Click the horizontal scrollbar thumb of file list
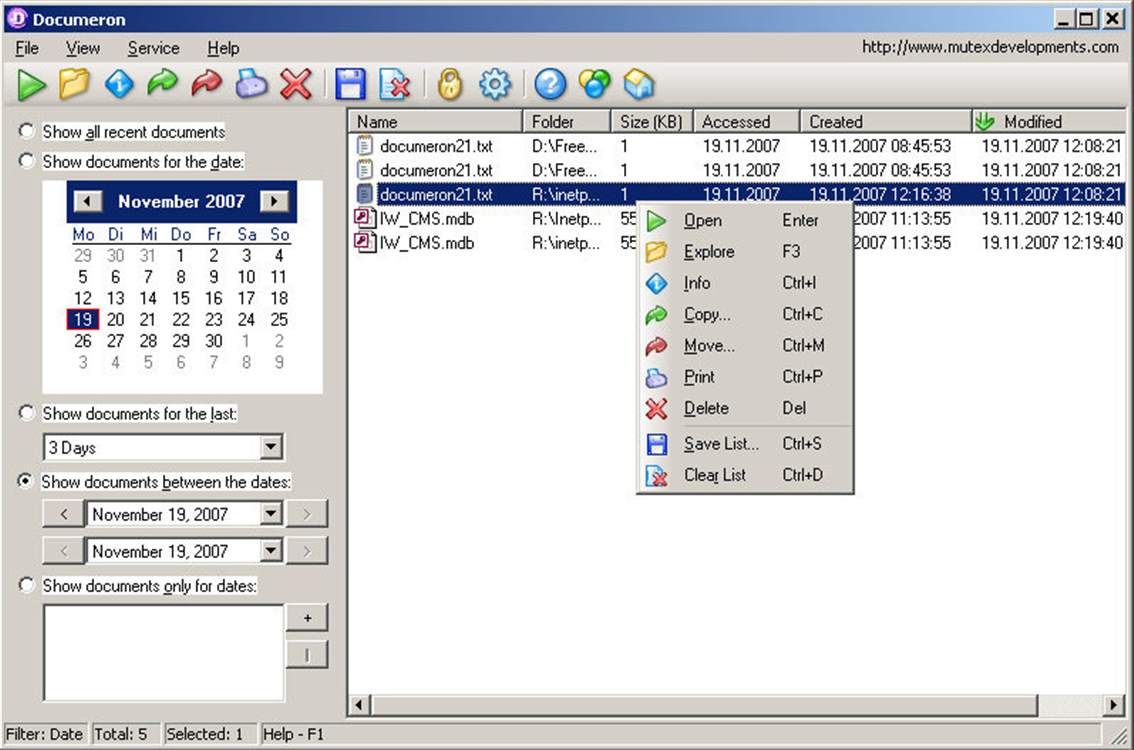The height and width of the screenshot is (750, 1134). coord(705,704)
